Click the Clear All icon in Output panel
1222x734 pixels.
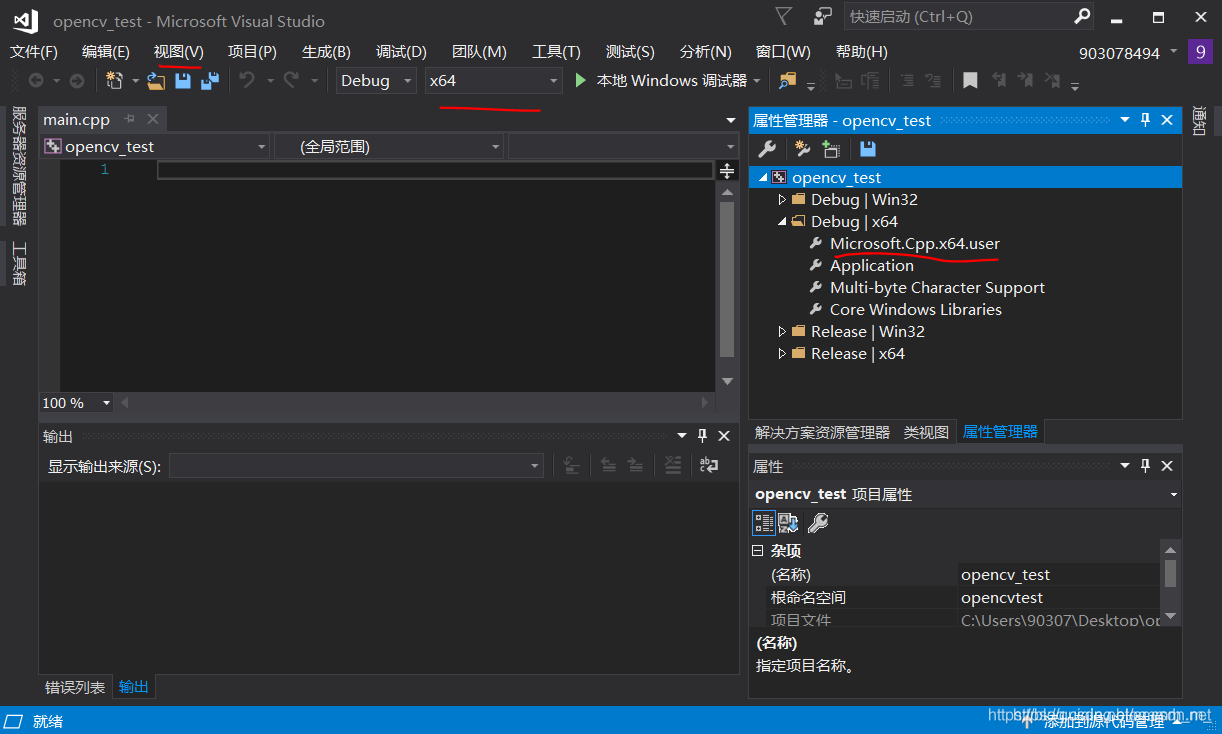pos(673,465)
